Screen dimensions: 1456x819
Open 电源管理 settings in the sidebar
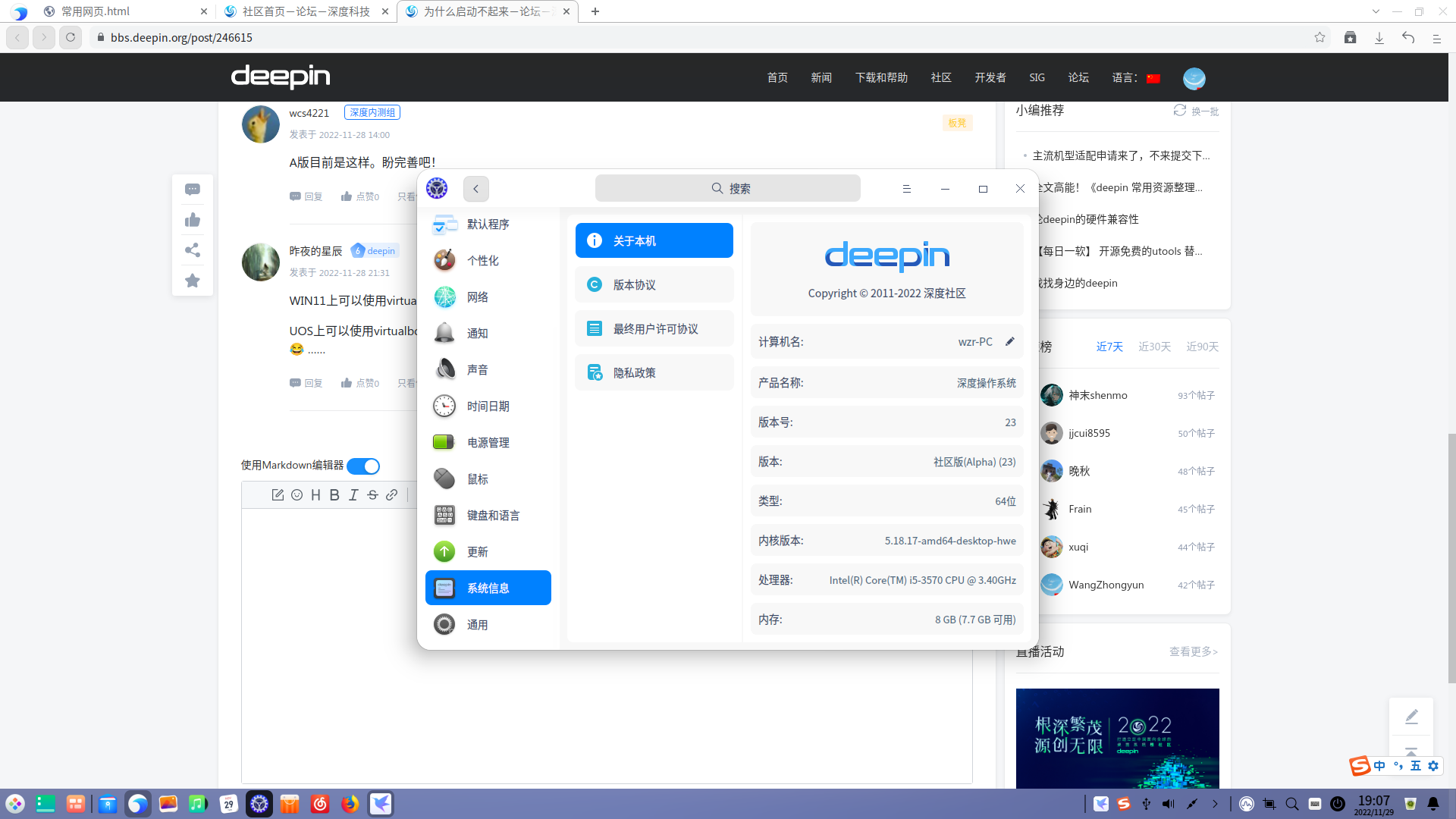488,442
